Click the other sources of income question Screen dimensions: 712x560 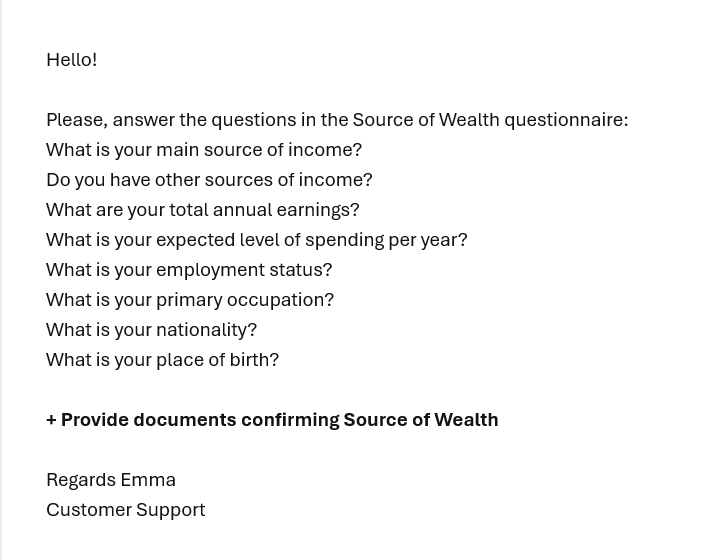point(209,180)
